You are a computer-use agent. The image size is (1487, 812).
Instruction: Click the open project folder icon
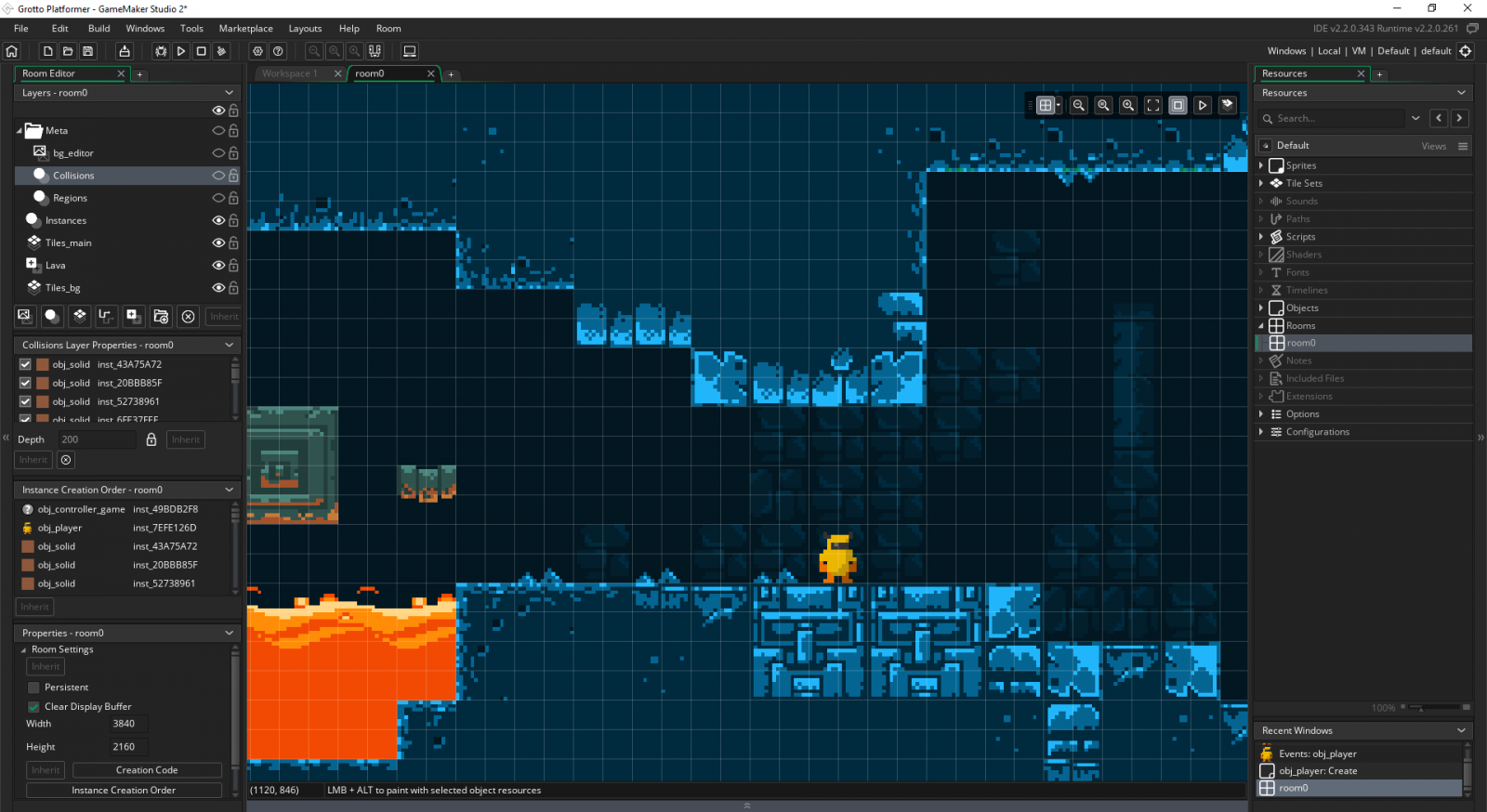click(68, 51)
